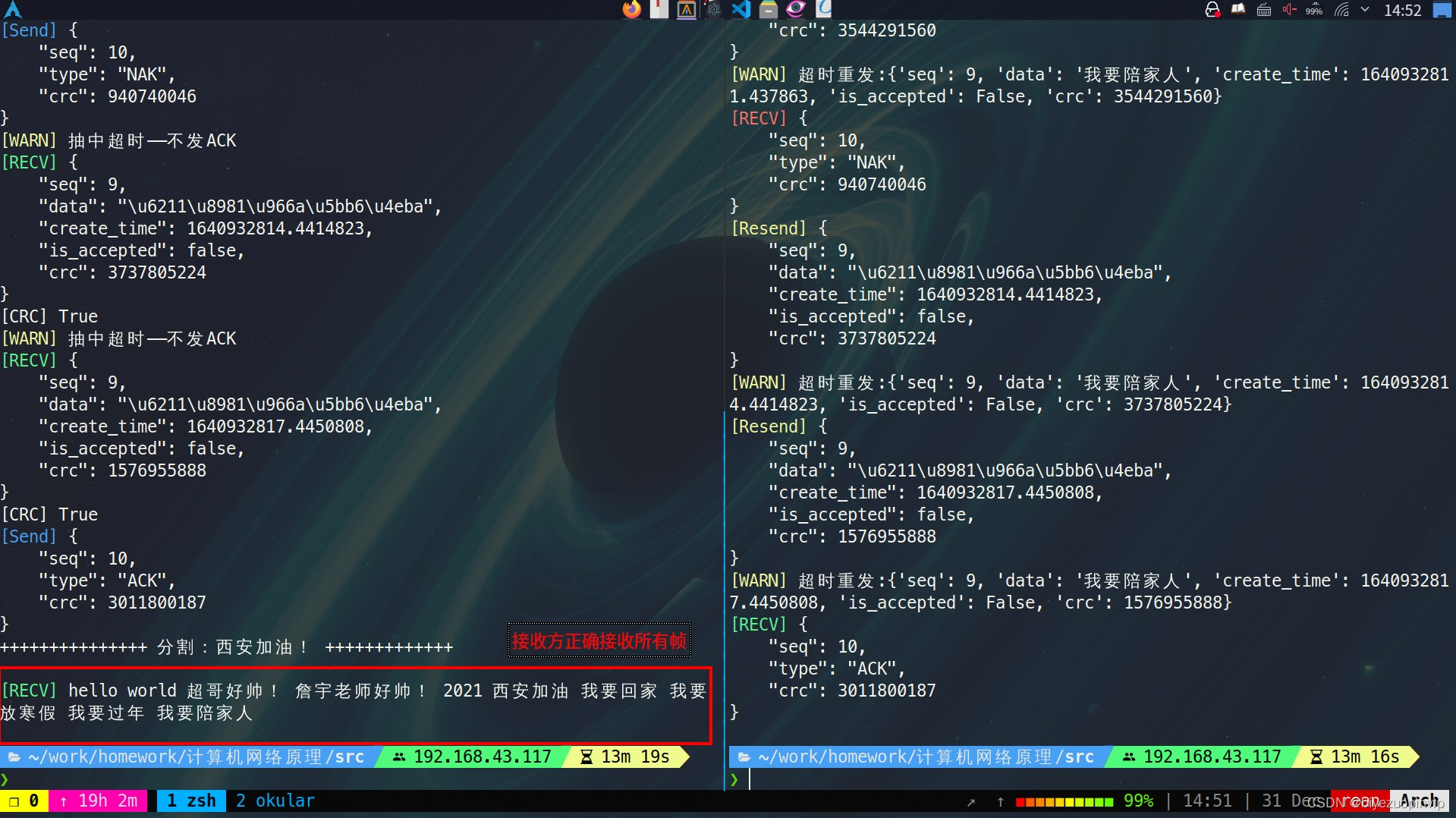Click the pink eye viewer app icon
Viewport: 1456px width, 818px height.
(796, 10)
